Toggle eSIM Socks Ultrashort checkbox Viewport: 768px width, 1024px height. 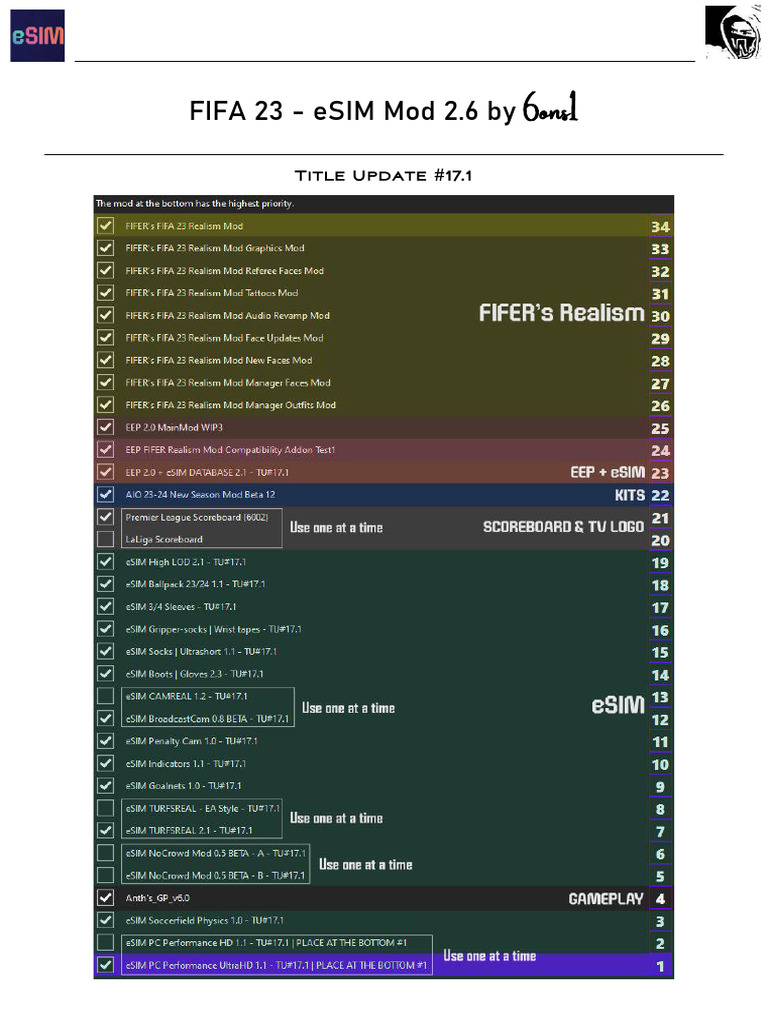(x=105, y=652)
